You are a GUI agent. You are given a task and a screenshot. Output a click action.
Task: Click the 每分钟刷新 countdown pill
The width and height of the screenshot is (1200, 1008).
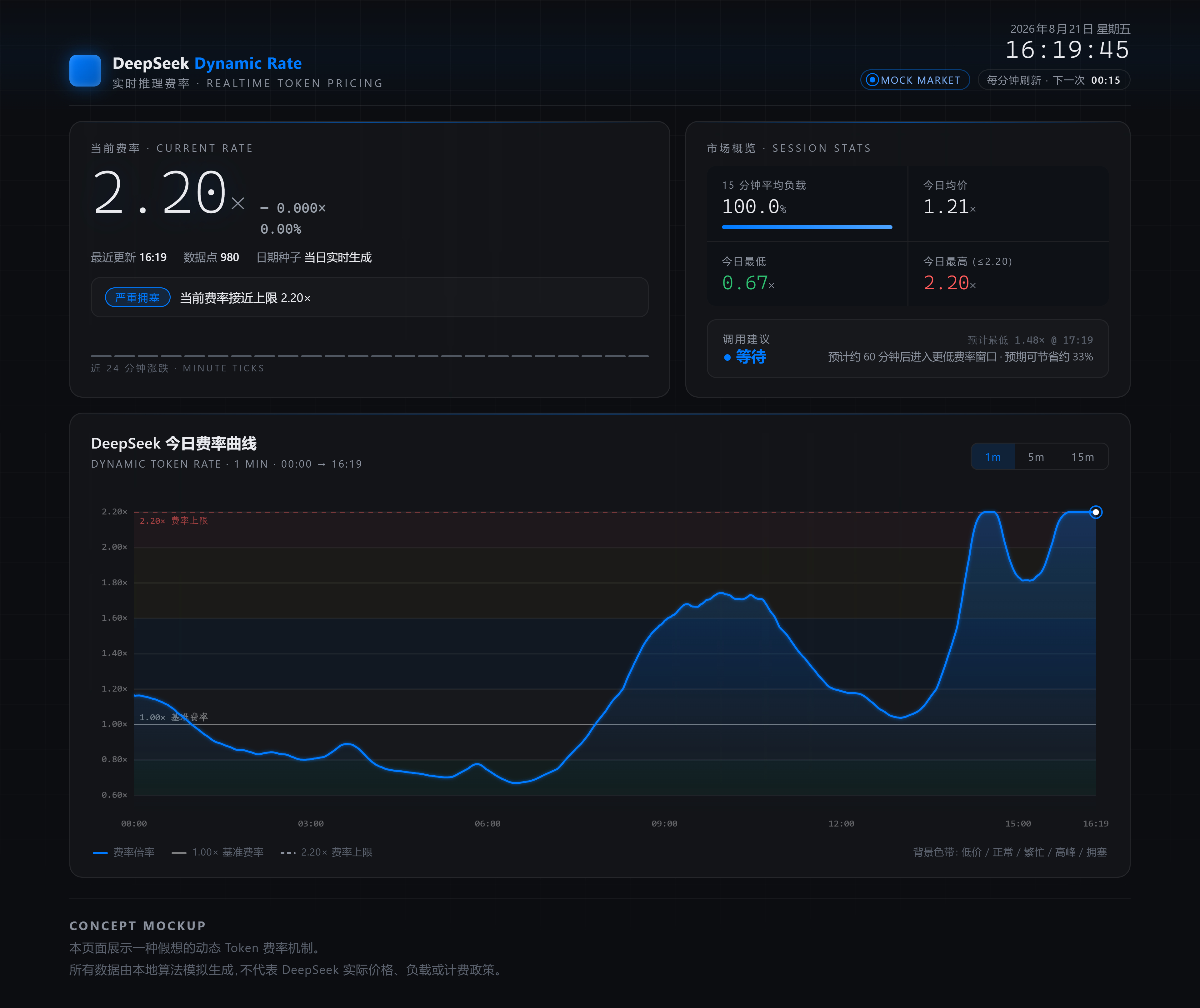pos(1054,80)
